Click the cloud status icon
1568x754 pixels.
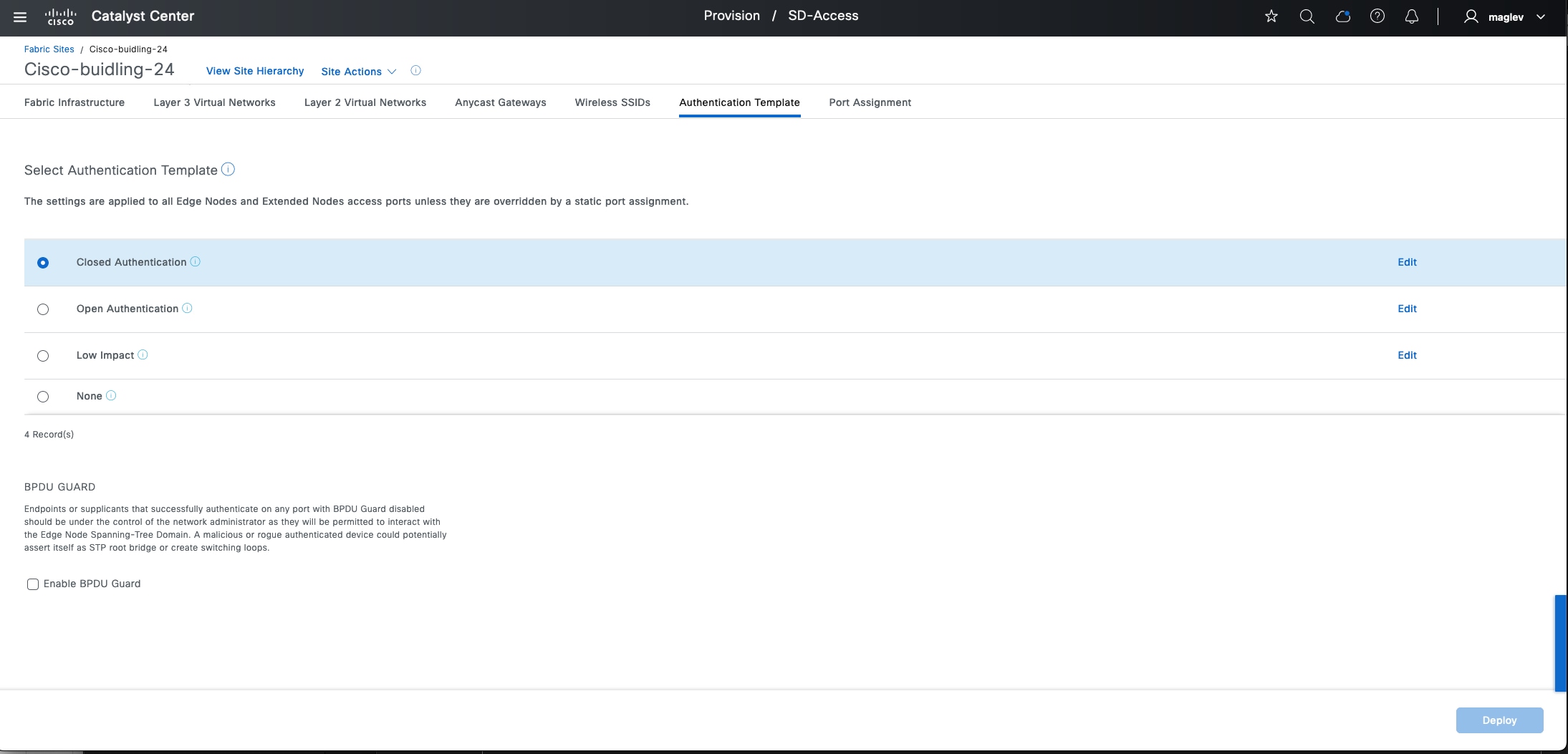click(x=1343, y=16)
